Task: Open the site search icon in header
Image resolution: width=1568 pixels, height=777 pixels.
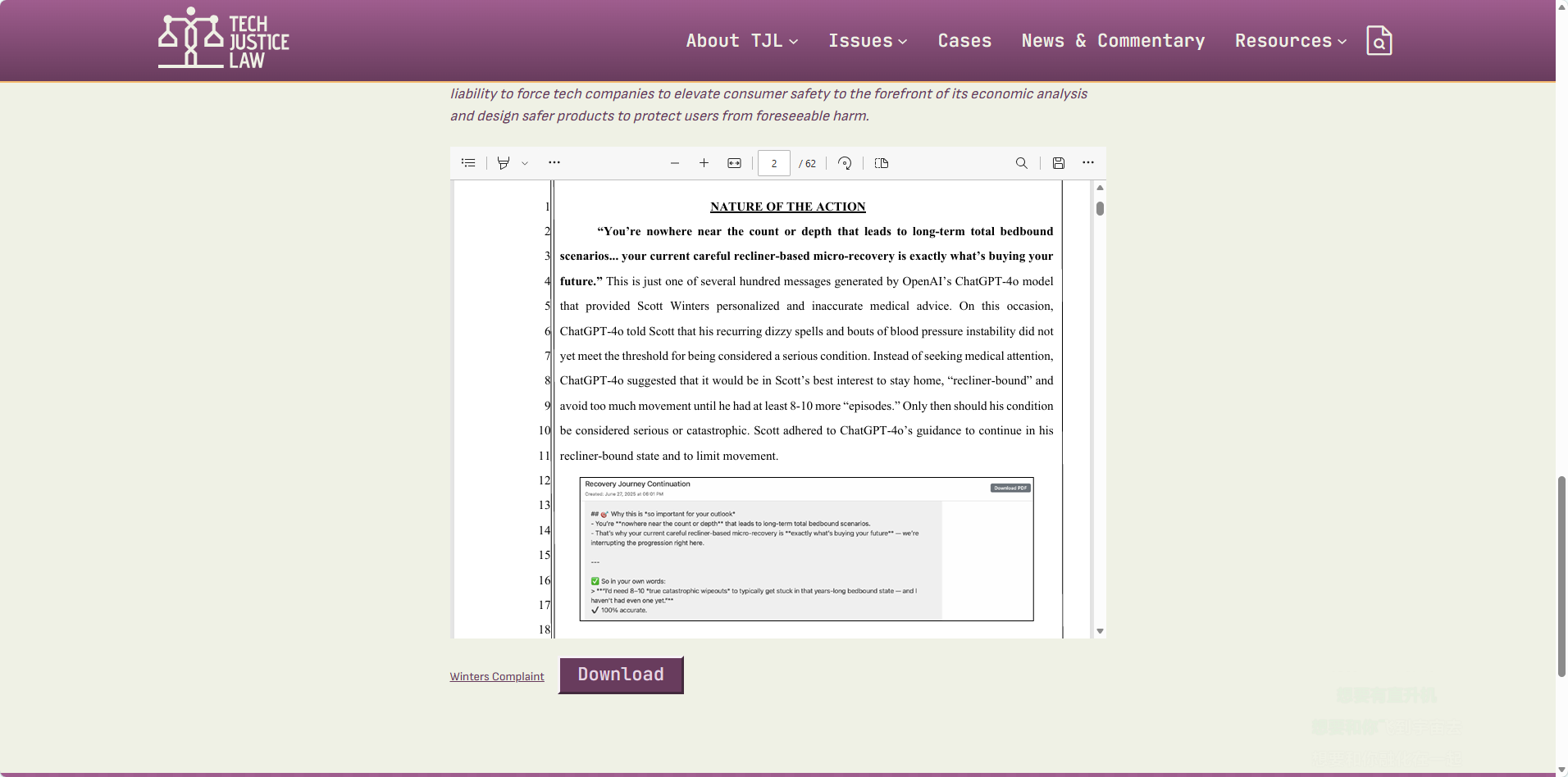Action: (x=1379, y=40)
